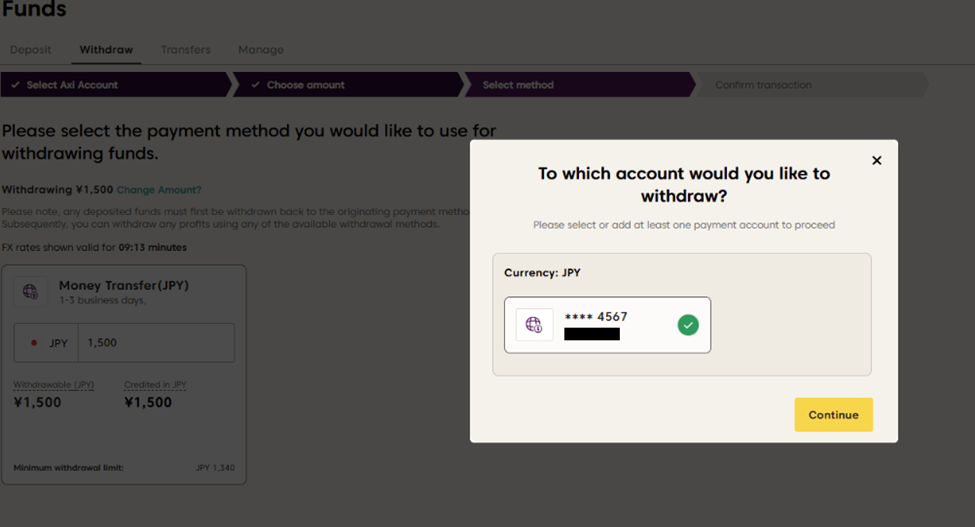Open the Withdraw tab

[x=106, y=50]
